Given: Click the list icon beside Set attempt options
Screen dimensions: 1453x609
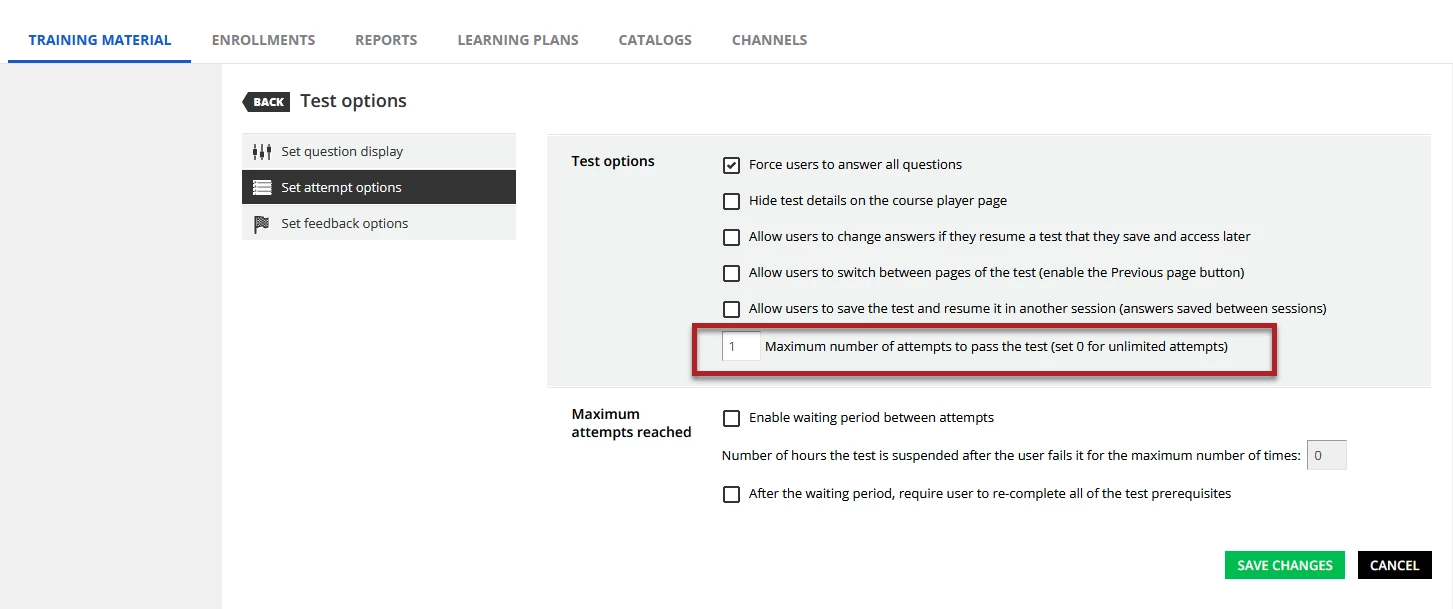Looking at the screenshot, I should point(262,188).
